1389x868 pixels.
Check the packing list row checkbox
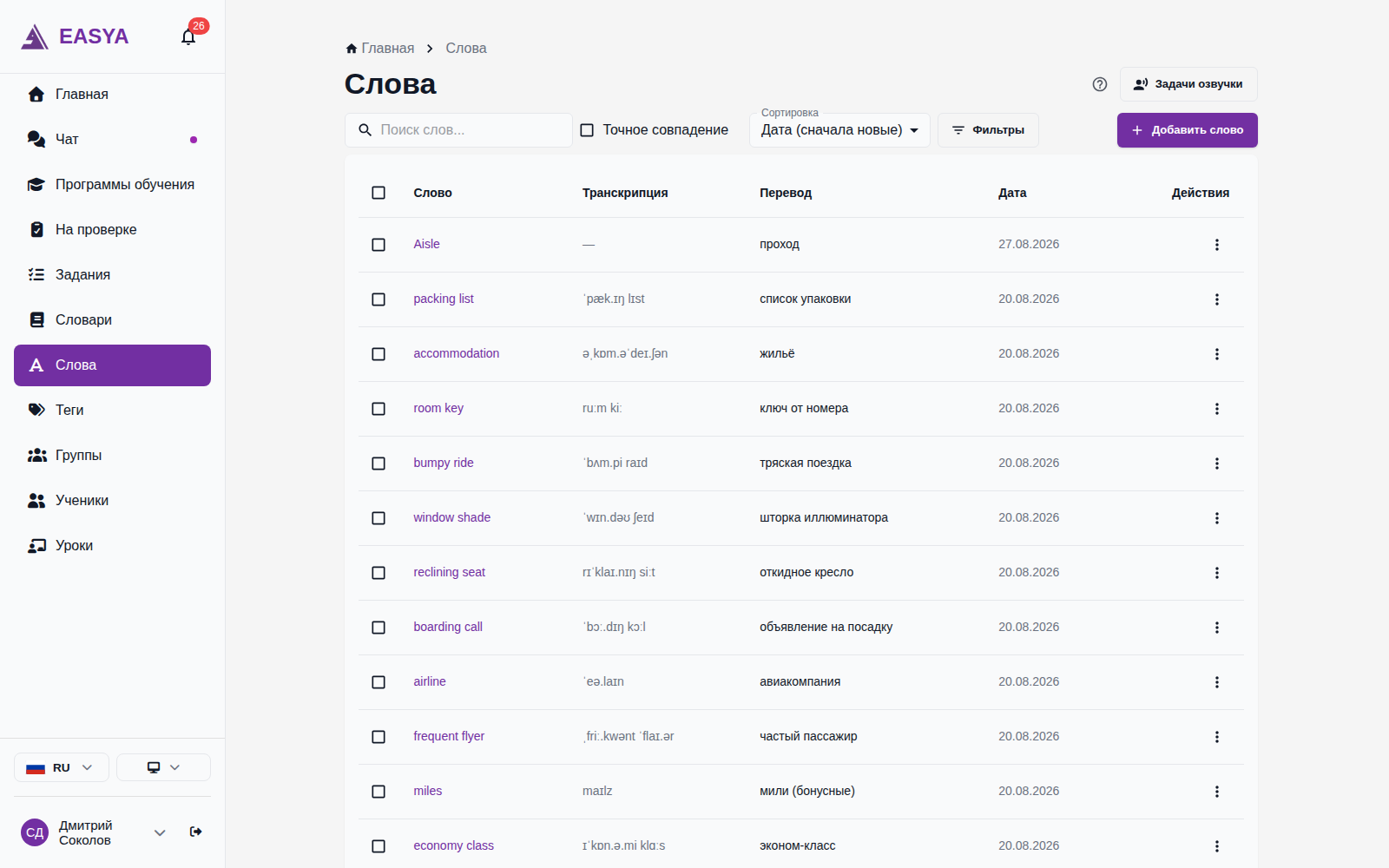click(x=379, y=299)
